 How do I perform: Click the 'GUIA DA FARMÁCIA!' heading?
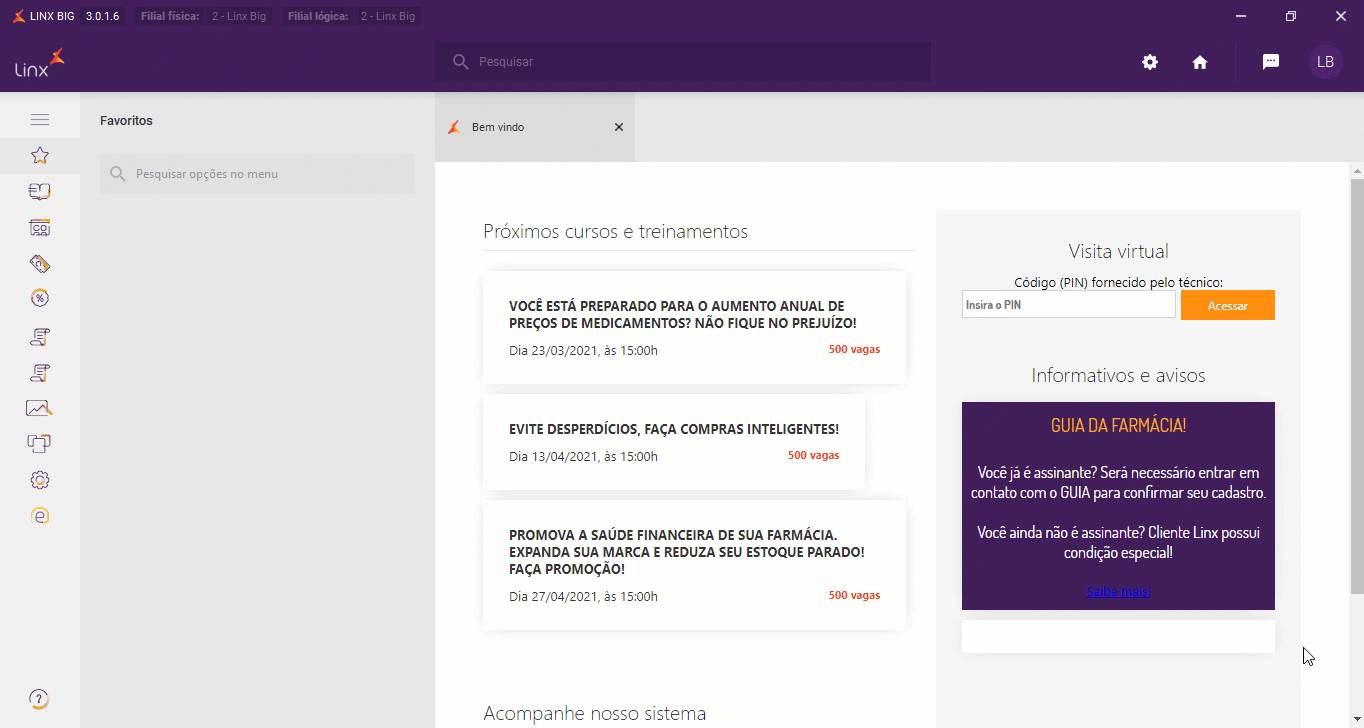(x=1118, y=425)
